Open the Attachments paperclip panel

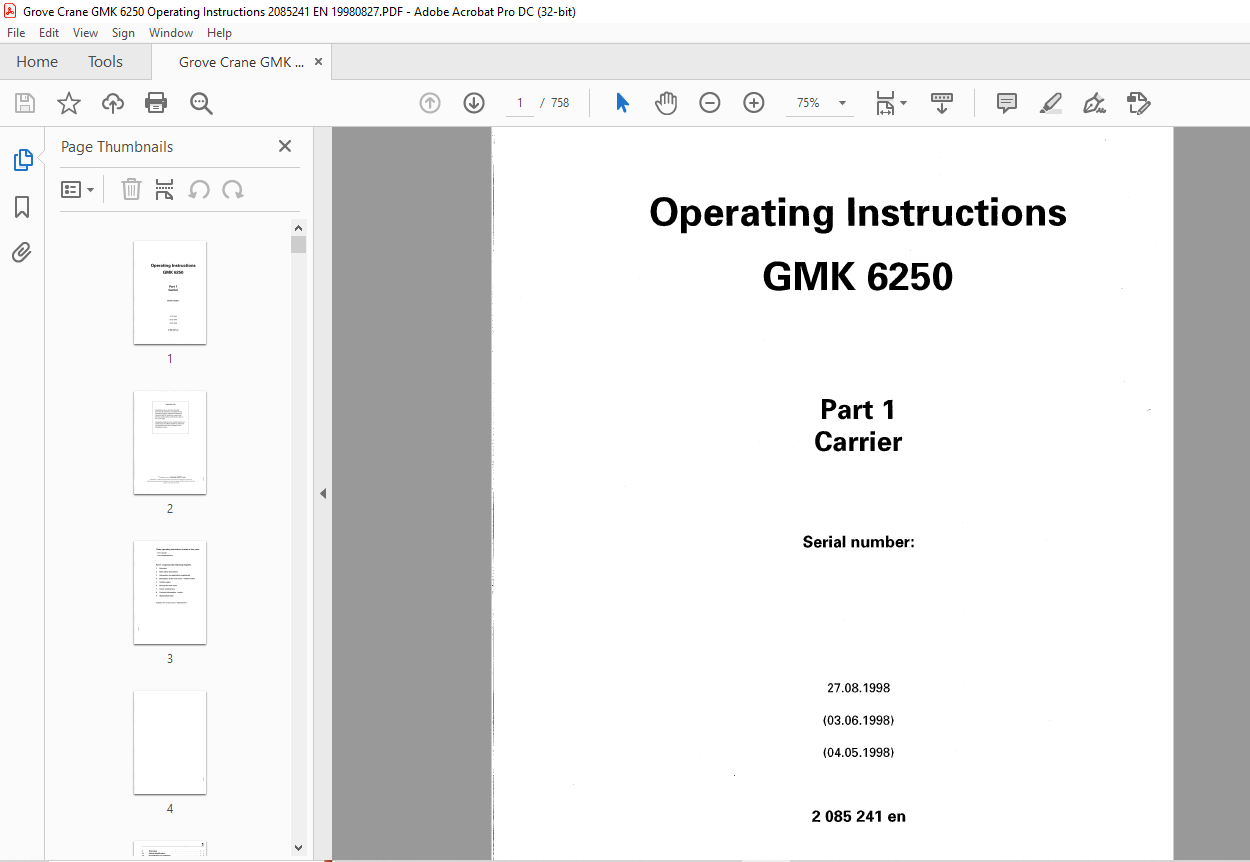tap(22, 252)
